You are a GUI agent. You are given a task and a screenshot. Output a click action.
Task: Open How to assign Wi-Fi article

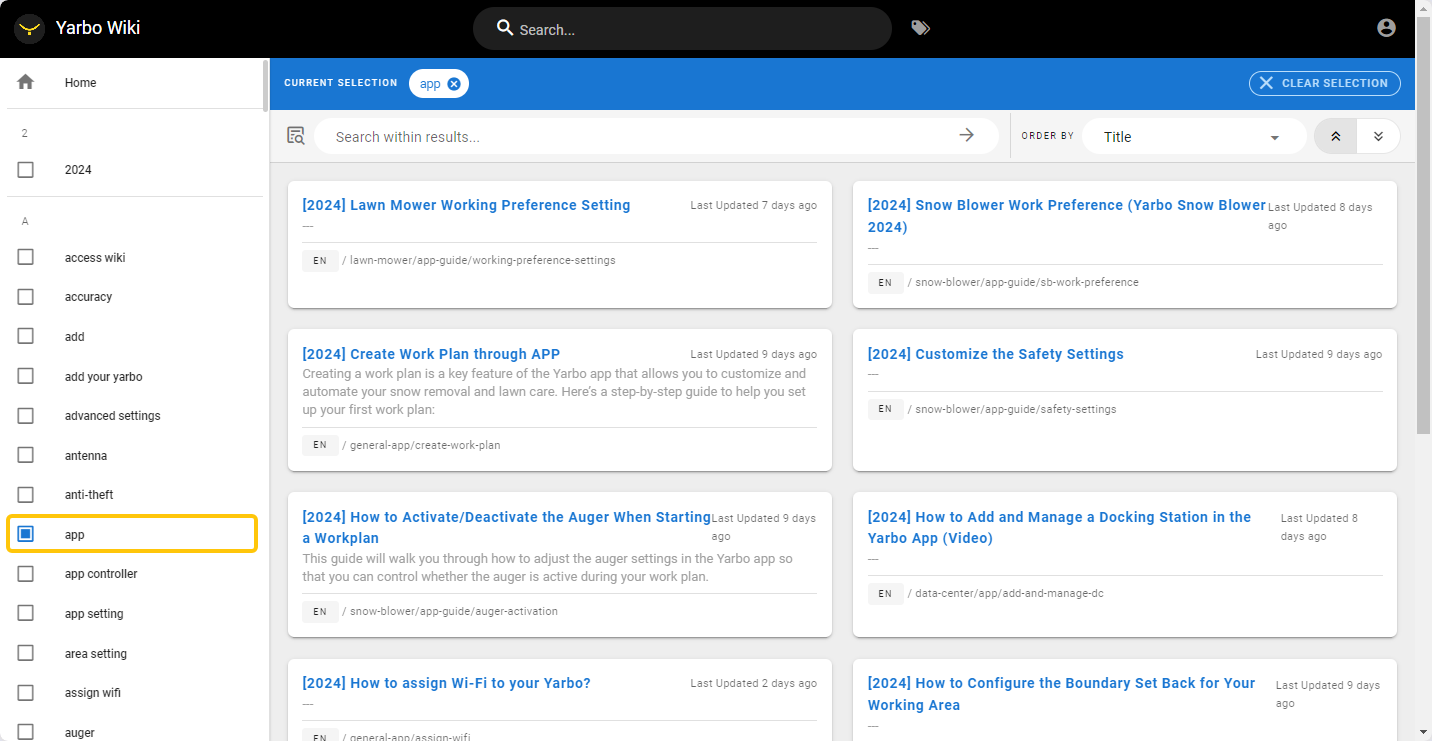446,683
